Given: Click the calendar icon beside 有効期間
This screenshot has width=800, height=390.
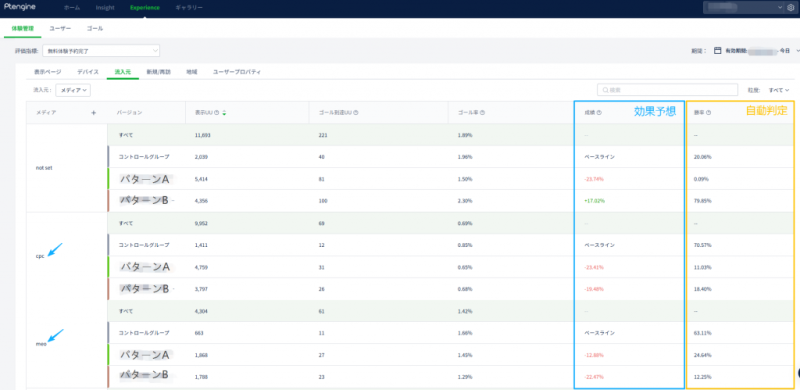Looking at the screenshot, I should (x=717, y=51).
